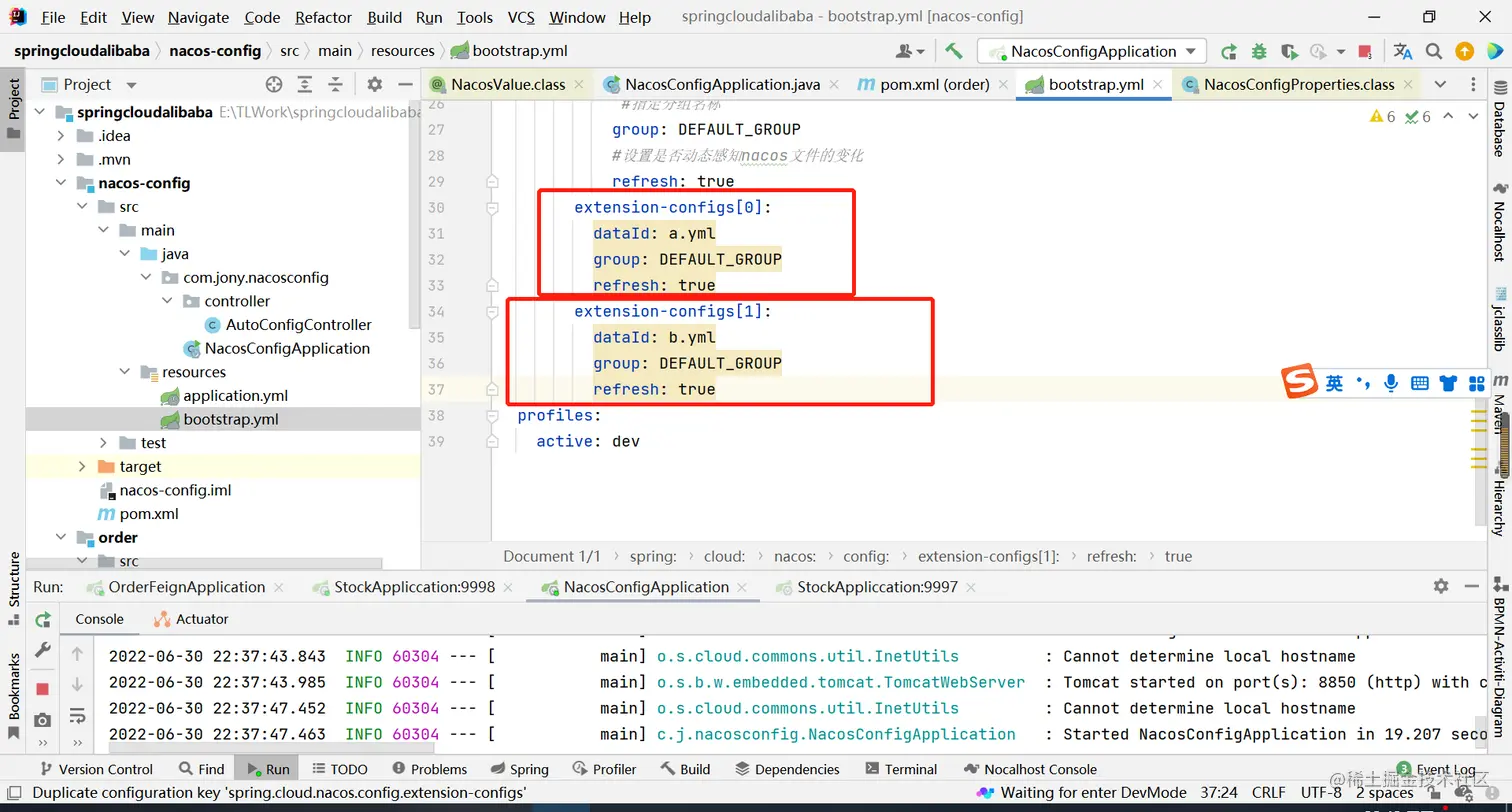Screen dimensions: 1512x812
Task: Open the Terminal tool window
Action: pos(900,769)
